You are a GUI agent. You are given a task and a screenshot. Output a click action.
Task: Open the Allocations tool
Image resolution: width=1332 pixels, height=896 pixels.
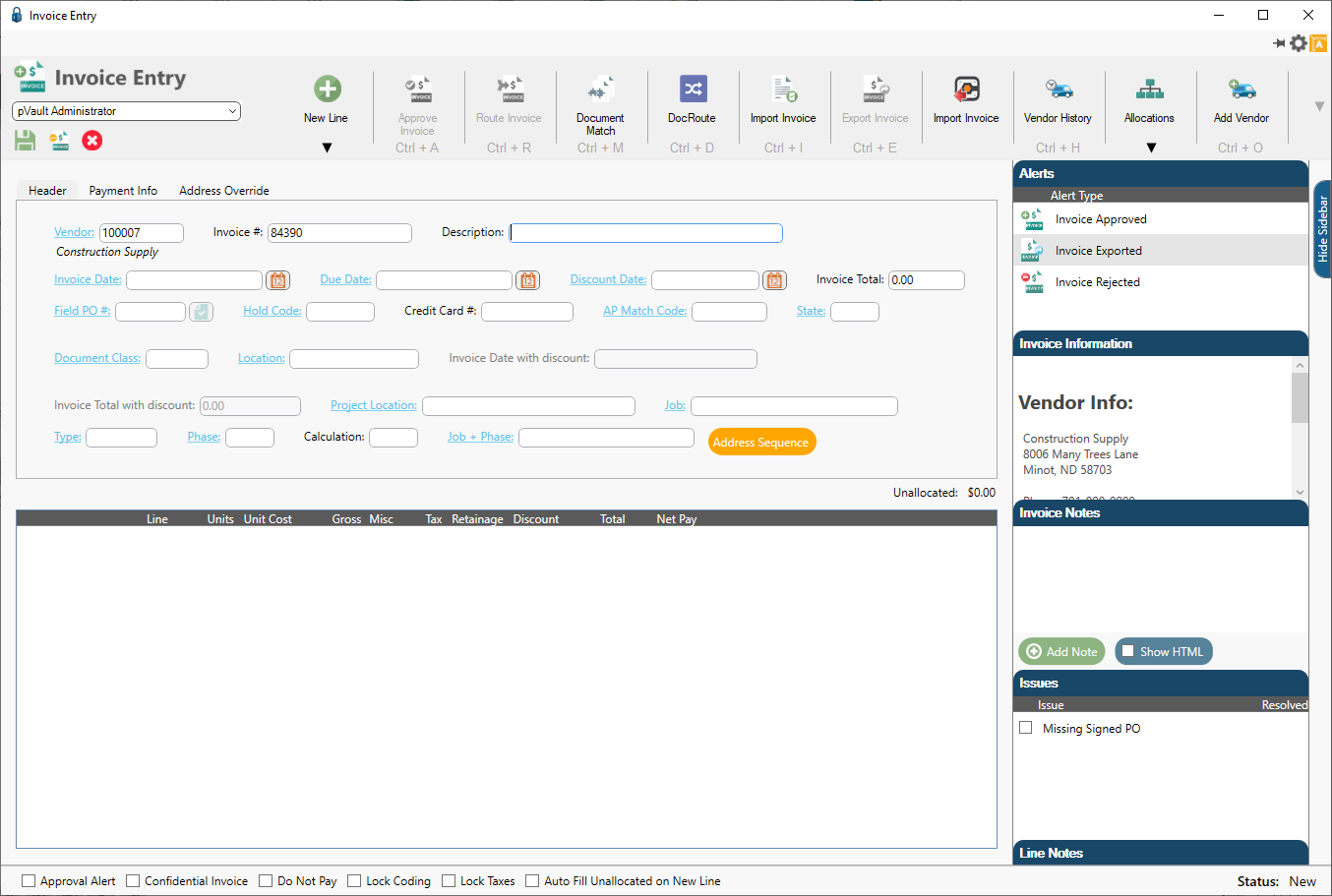pyautogui.click(x=1149, y=89)
